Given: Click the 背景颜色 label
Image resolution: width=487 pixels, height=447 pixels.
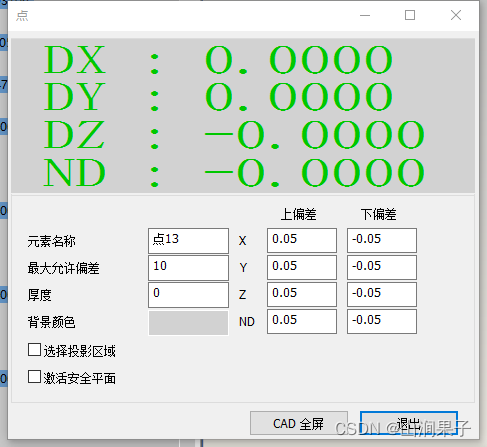Looking at the screenshot, I should (x=51, y=322).
